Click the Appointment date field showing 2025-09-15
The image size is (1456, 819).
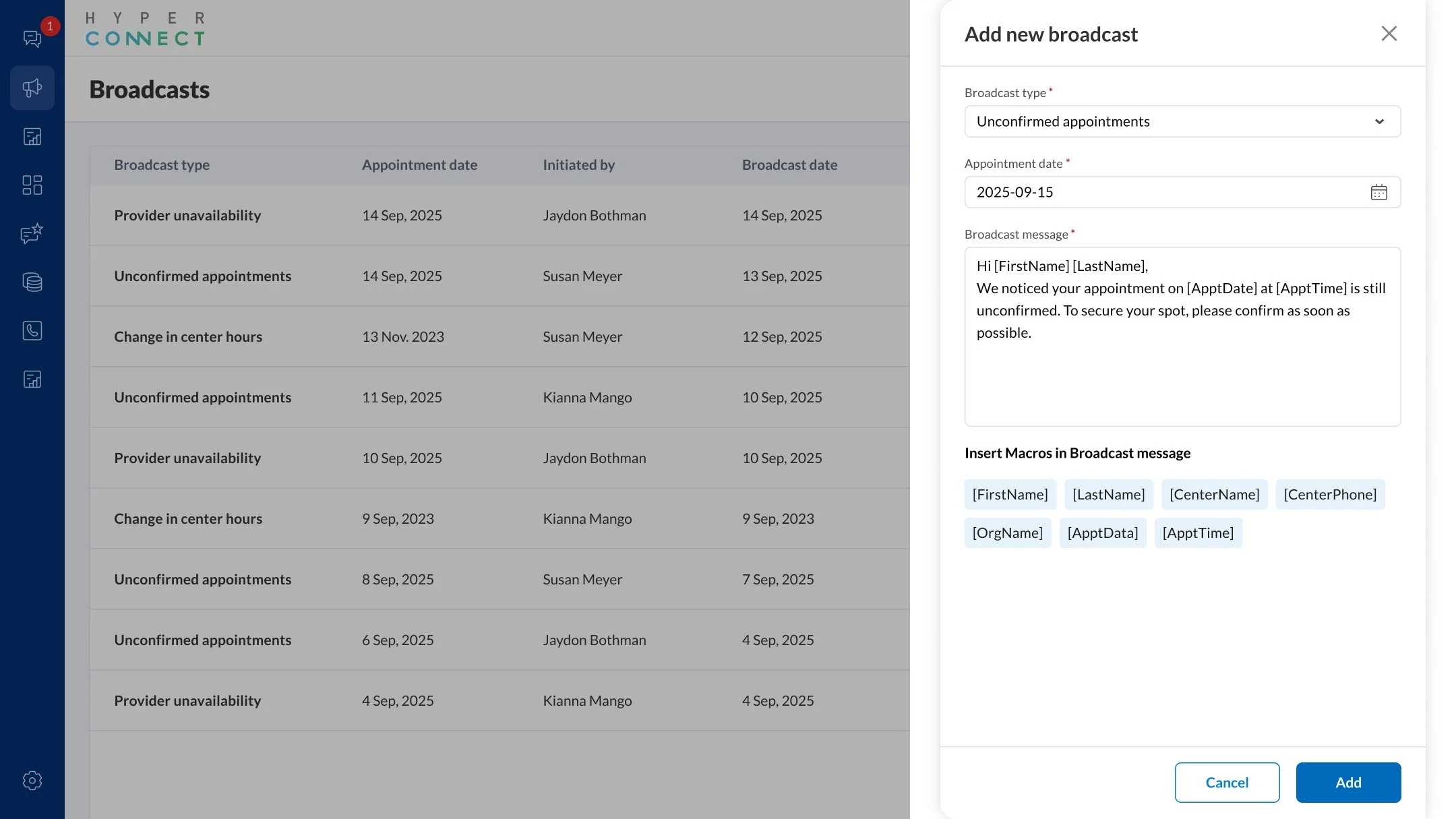click(x=1146, y=192)
